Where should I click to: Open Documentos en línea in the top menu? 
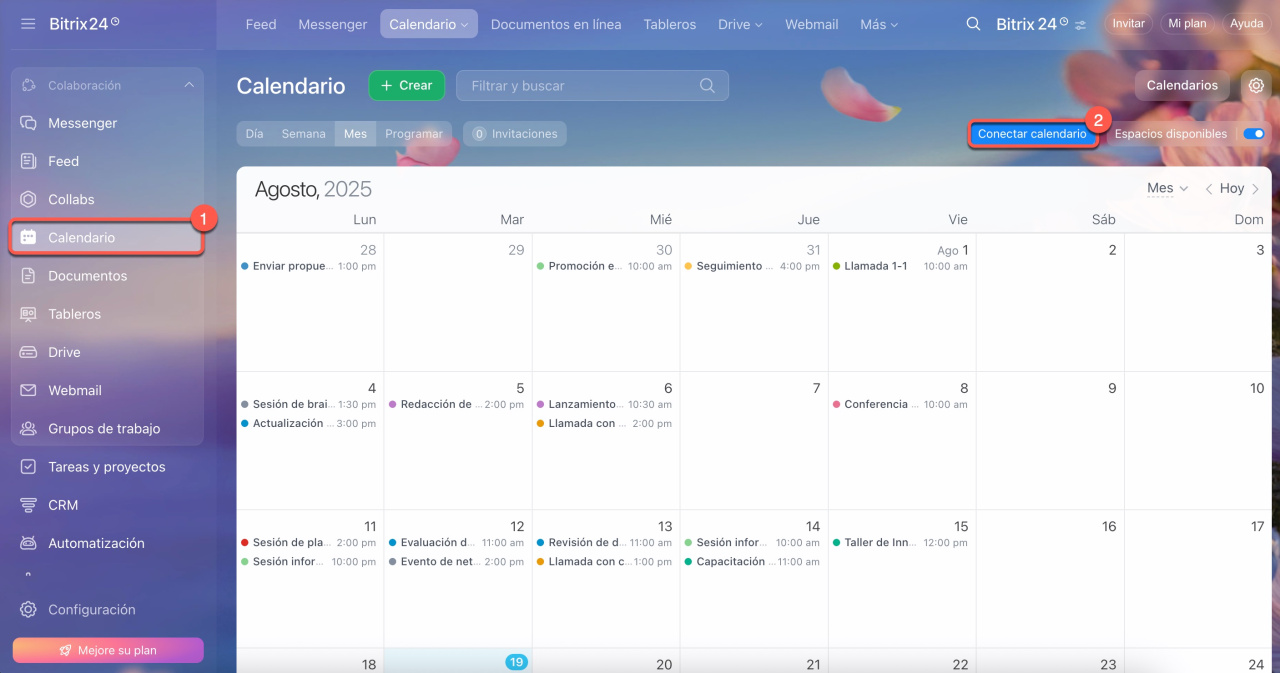[x=556, y=24]
